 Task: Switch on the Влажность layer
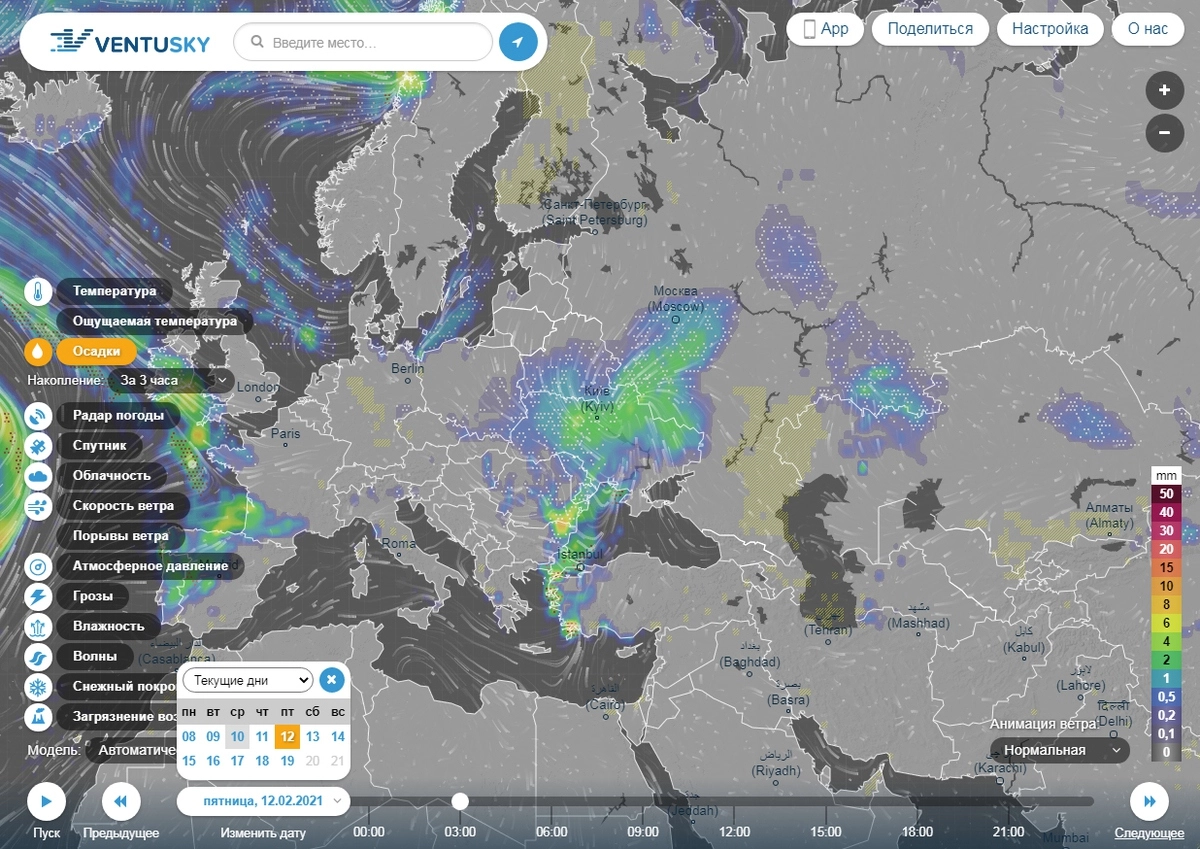(108, 627)
